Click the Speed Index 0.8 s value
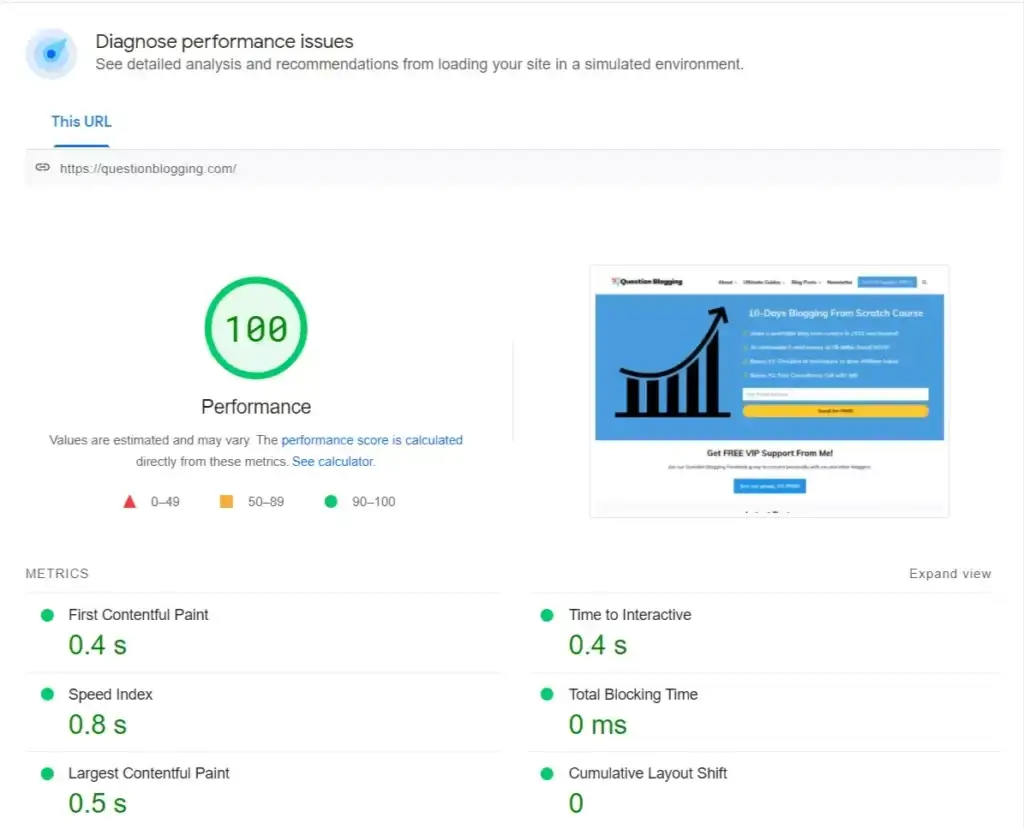The height and width of the screenshot is (829, 1024). (97, 725)
